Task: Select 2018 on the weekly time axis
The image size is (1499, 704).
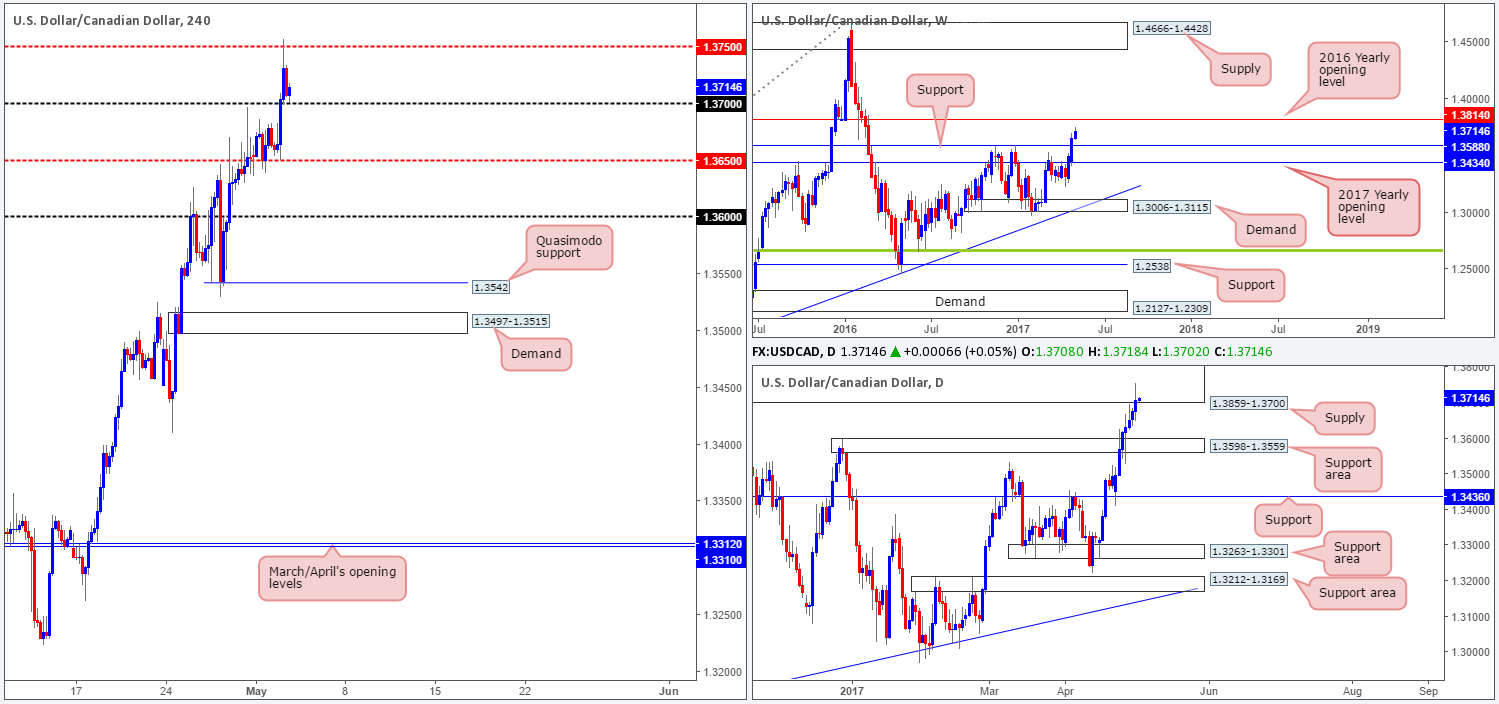Action: [x=1190, y=328]
